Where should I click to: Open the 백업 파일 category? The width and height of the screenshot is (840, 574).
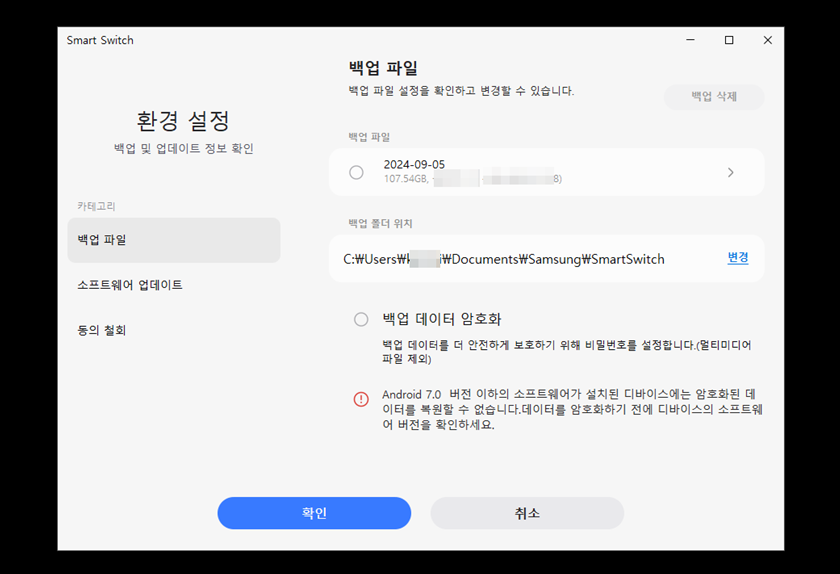(x=174, y=240)
